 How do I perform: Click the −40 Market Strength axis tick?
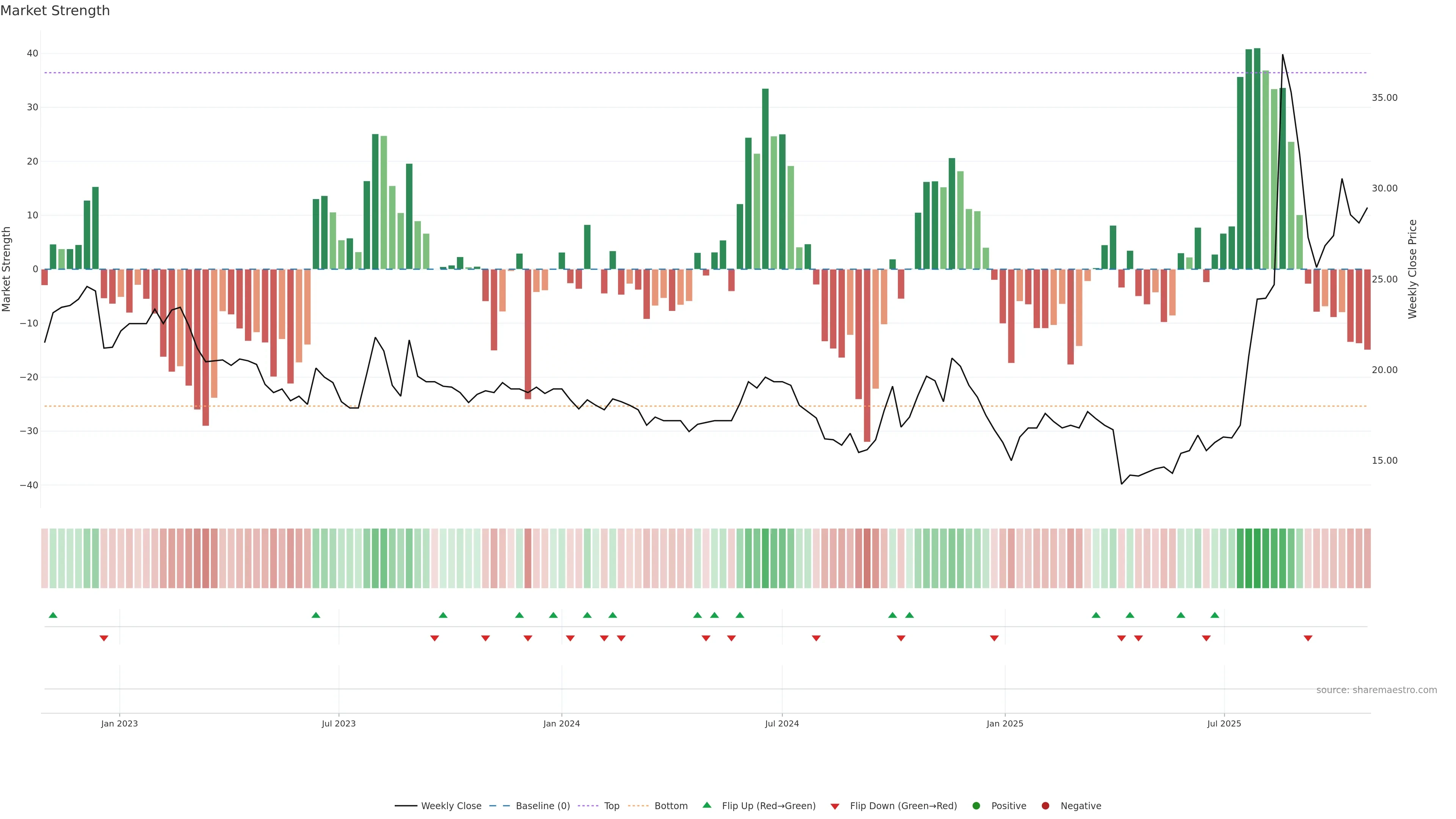tap(29, 485)
